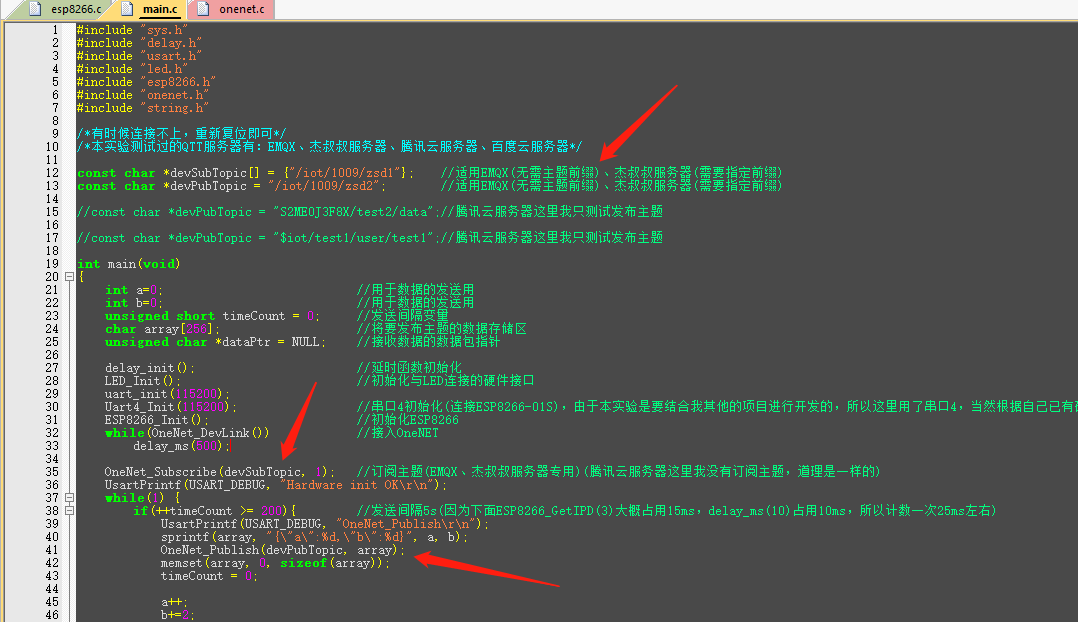Click the "OneNet_Publish" UsartPrintf line
Image resolution: width=1078 pixels, height=622 pixels.
[325, 524]
